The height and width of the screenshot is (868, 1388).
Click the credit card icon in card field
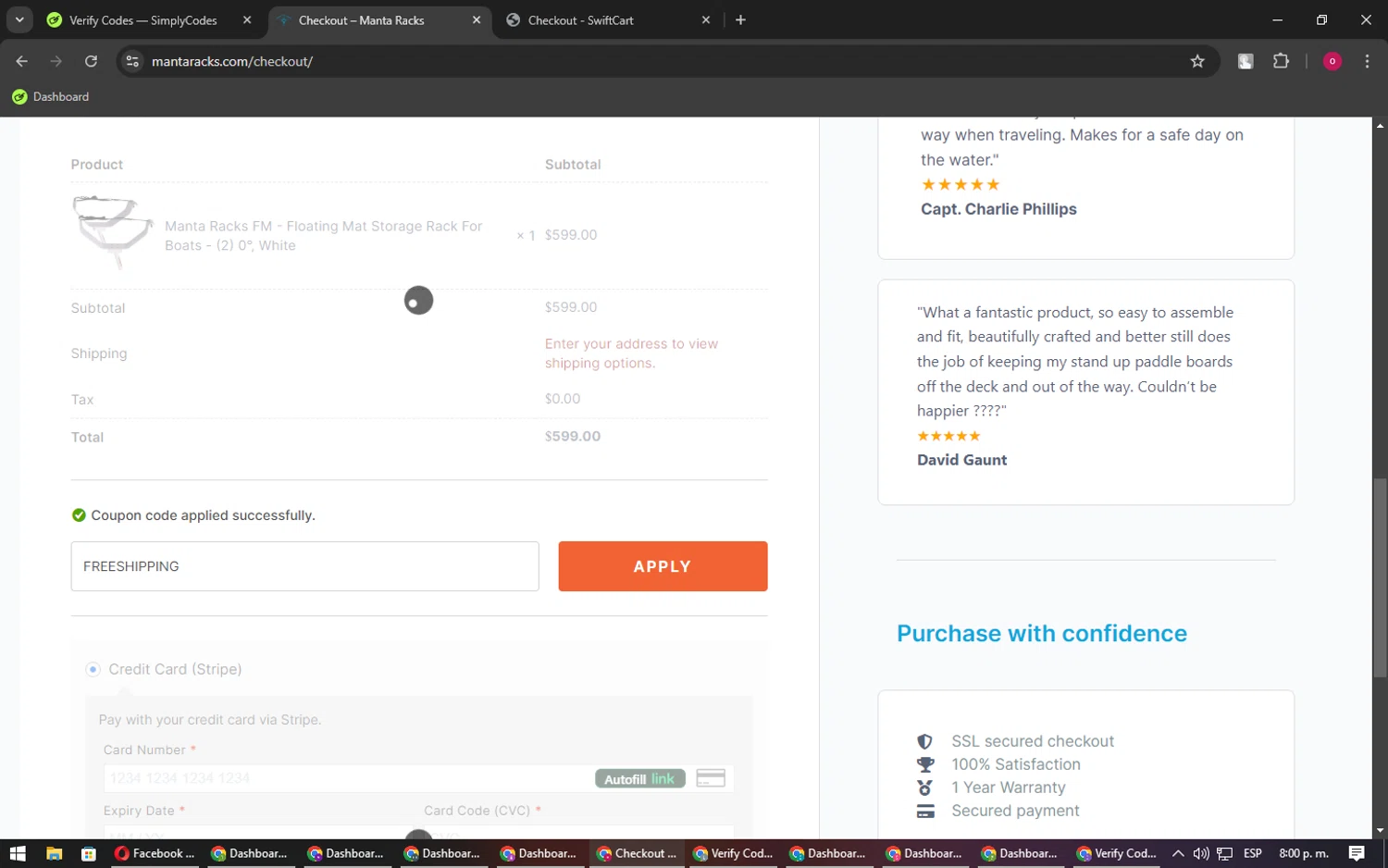click(711, 778)
